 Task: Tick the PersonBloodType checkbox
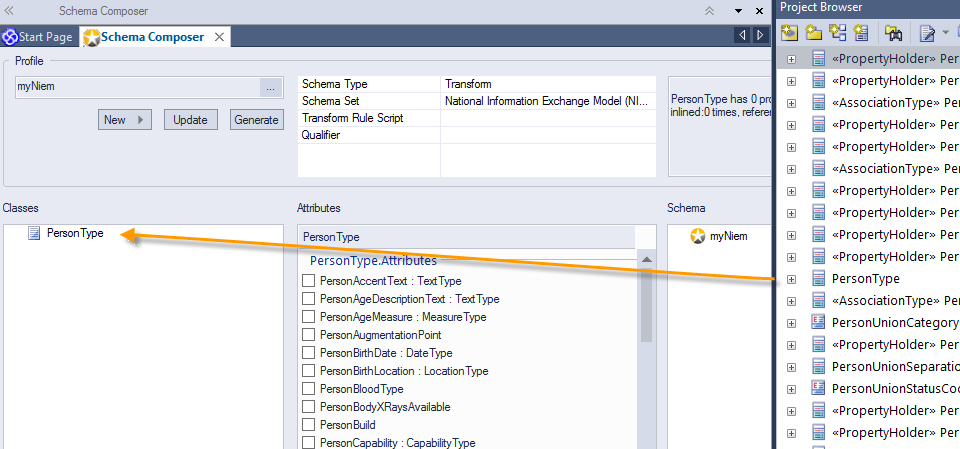[x=309, y=389]
